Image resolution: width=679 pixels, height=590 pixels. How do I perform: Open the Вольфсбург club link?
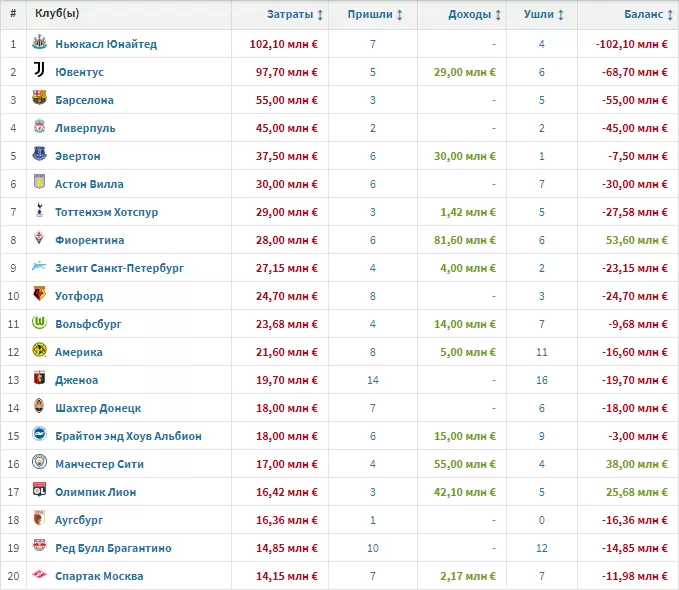(88, 324)
